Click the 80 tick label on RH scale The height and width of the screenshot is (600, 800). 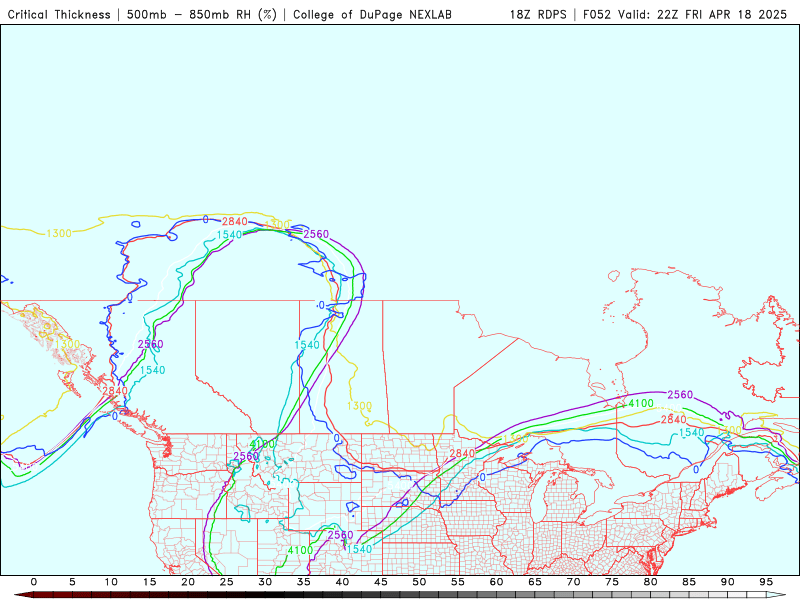tap(651, 582)
